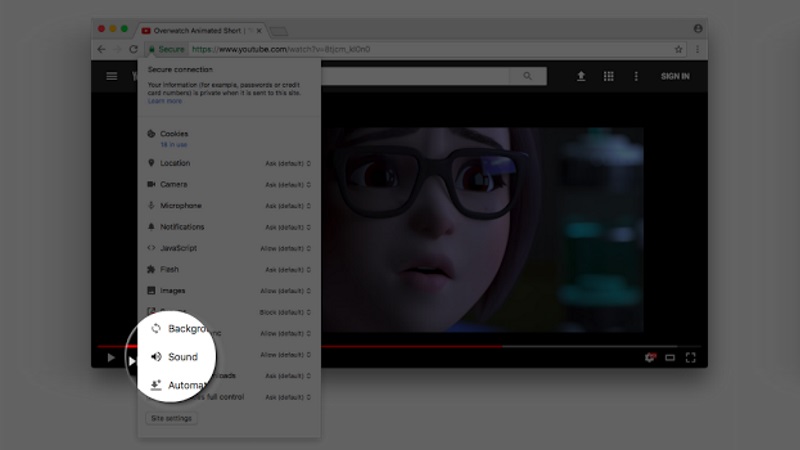Screen dimensions: 800x450
Task: Click the Images picture icon
Action: tap(151, 290)
